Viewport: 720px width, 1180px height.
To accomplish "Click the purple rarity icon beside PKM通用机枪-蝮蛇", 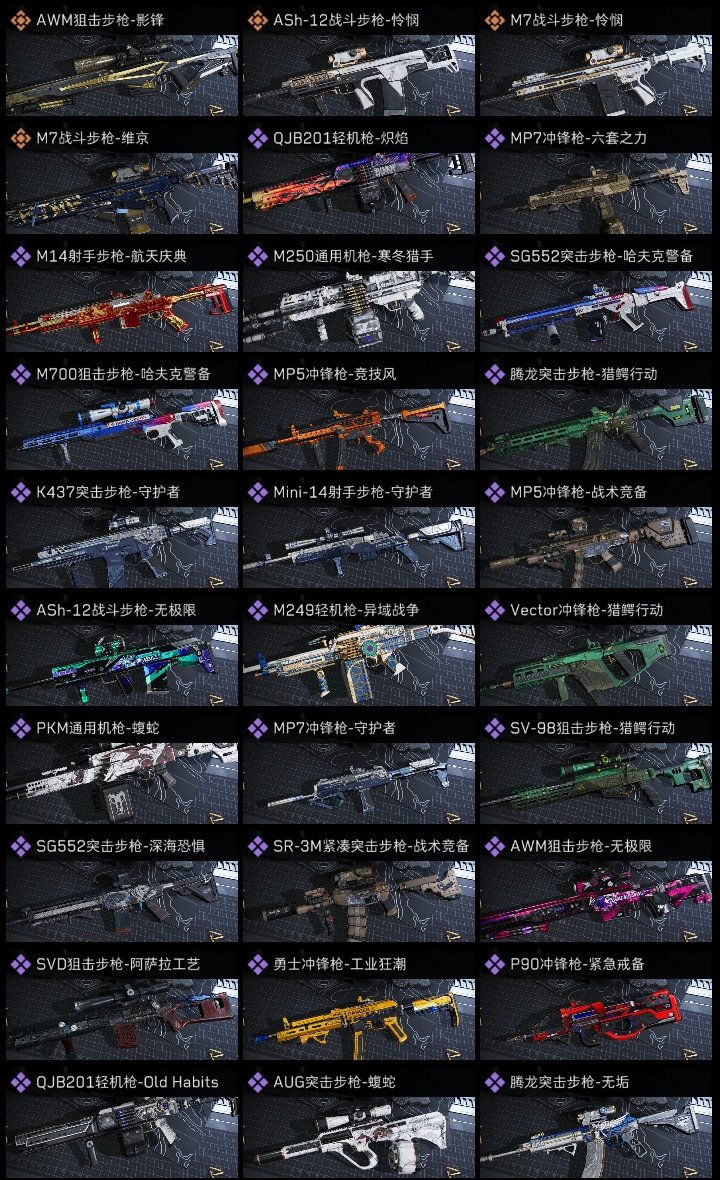I will point(20,728).
